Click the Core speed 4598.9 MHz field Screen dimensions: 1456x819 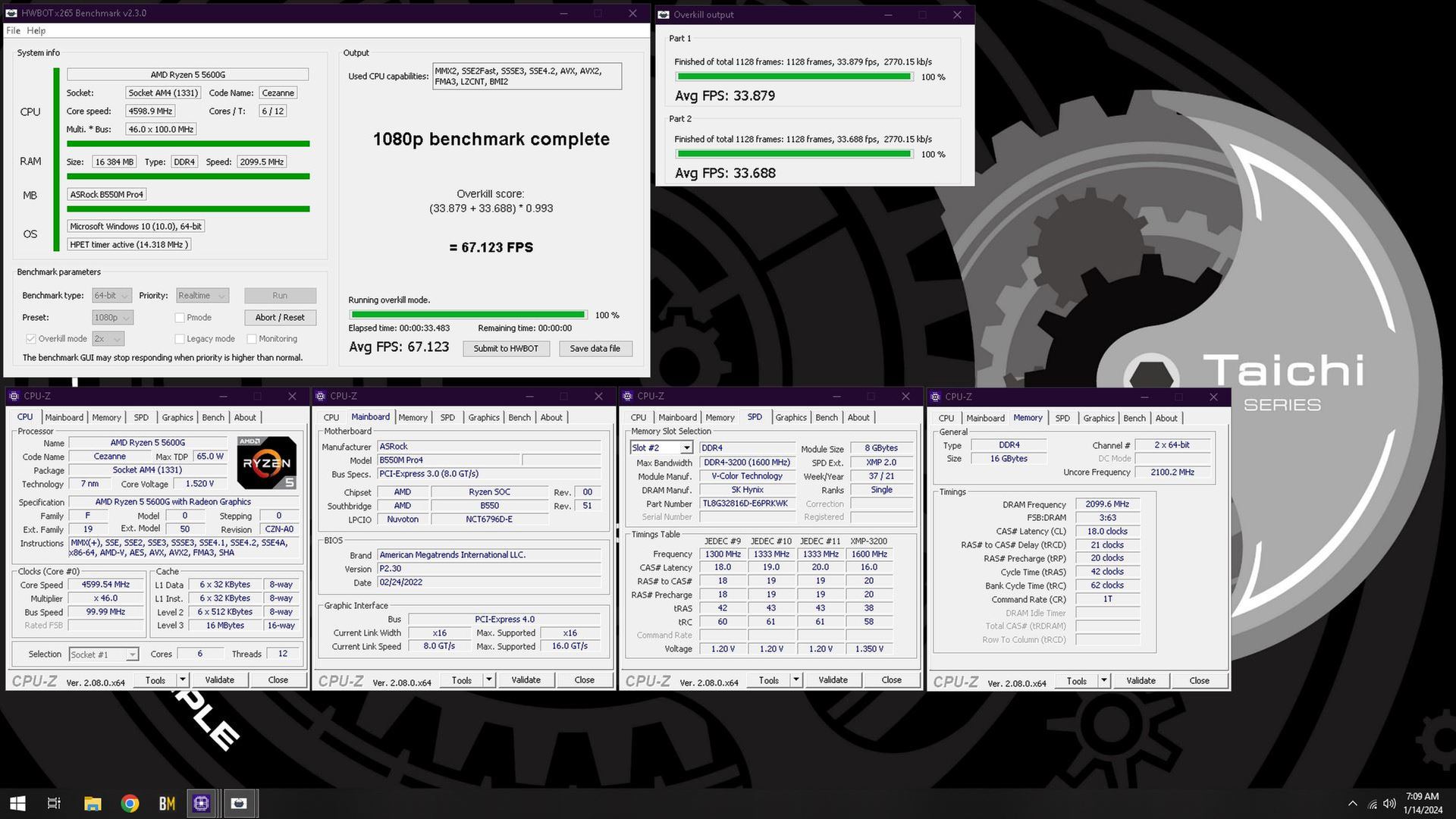(151, 111)
